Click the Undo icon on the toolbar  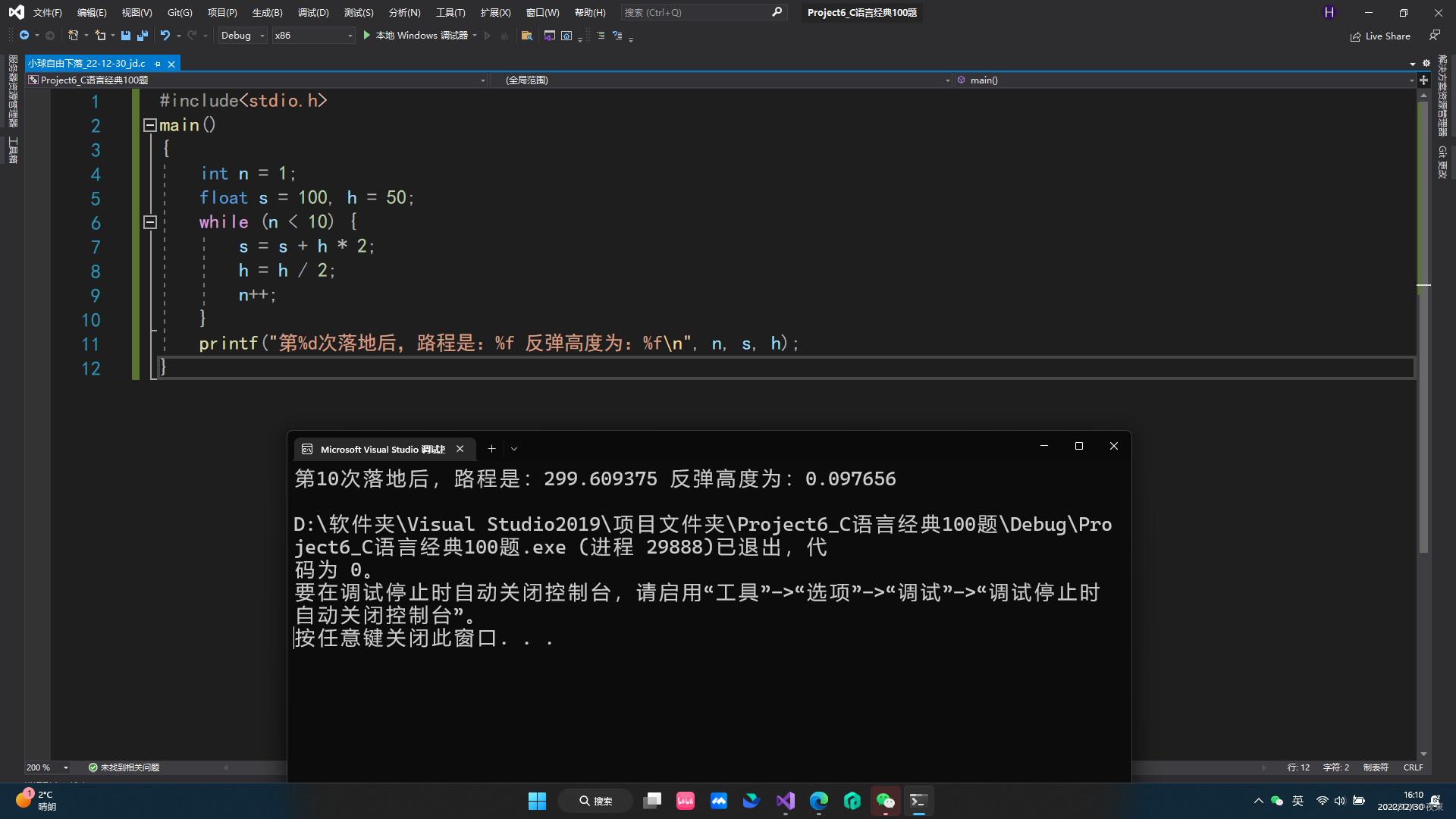165,35
